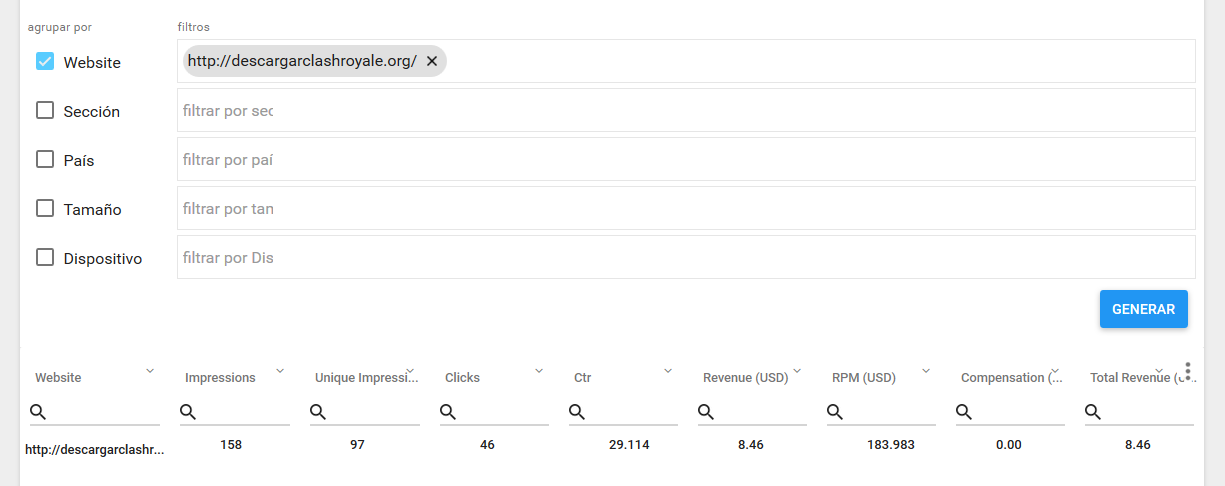Click the search icon under Revenue (USD) column
1225x486 pixels.
click(706, 412)
